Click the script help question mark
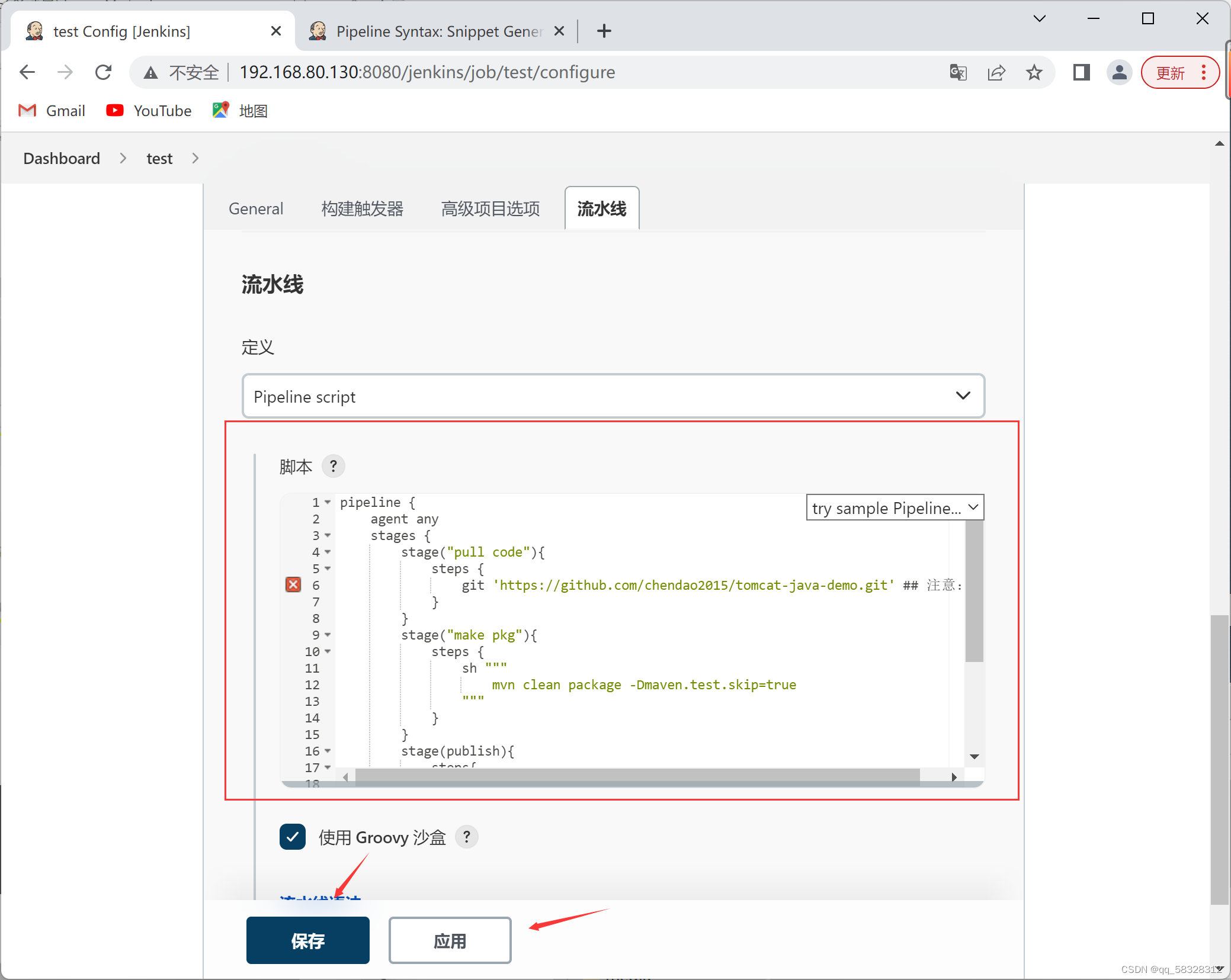Viewport: 1231px width, 980px height. click(x=334, y=466)
